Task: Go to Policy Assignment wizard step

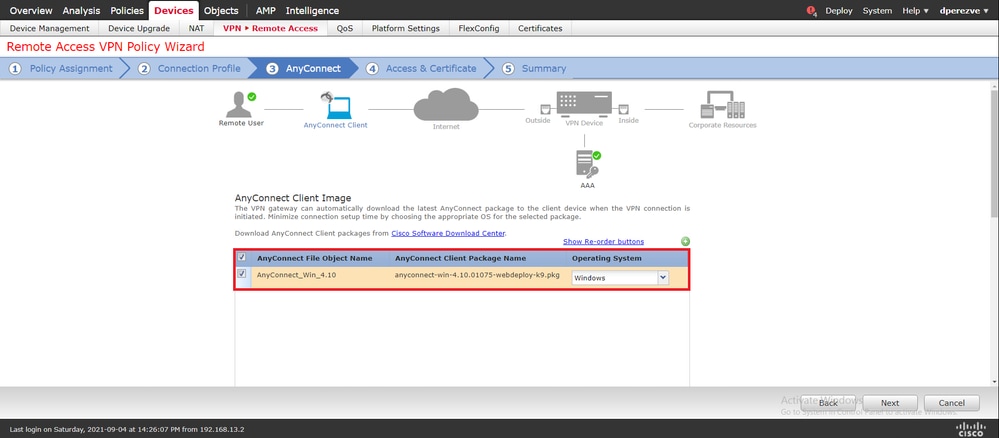Action: click(62, 68)
